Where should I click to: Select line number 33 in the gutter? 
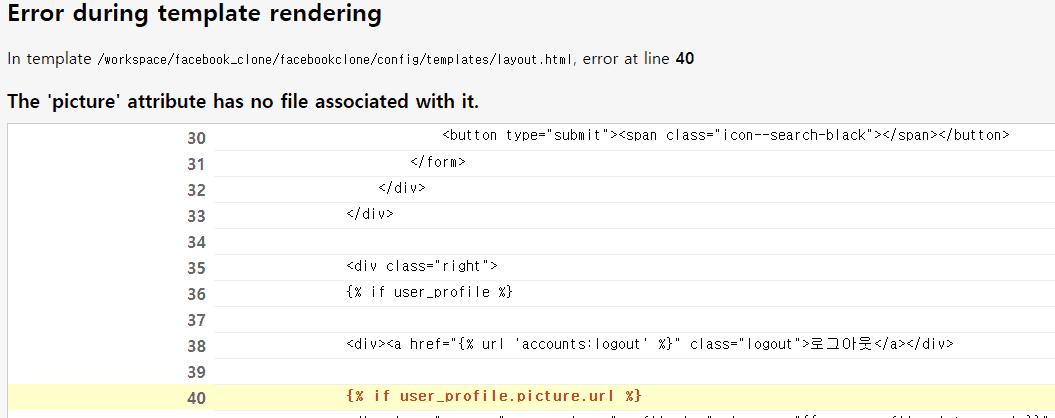click(196, 215)
